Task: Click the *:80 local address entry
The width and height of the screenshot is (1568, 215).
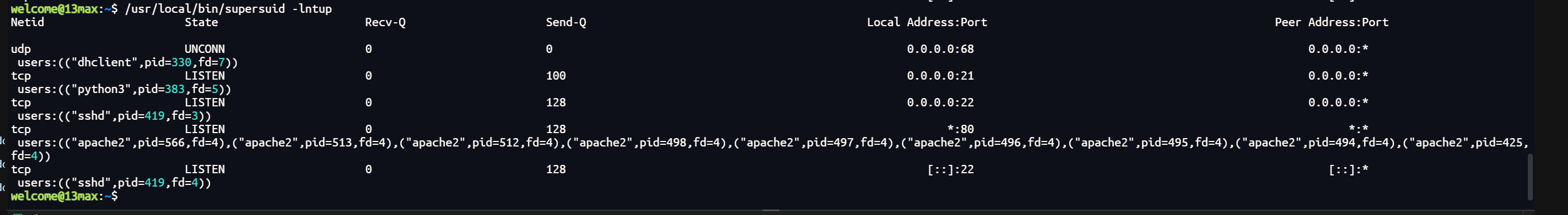Action: [x=960, y=129]
